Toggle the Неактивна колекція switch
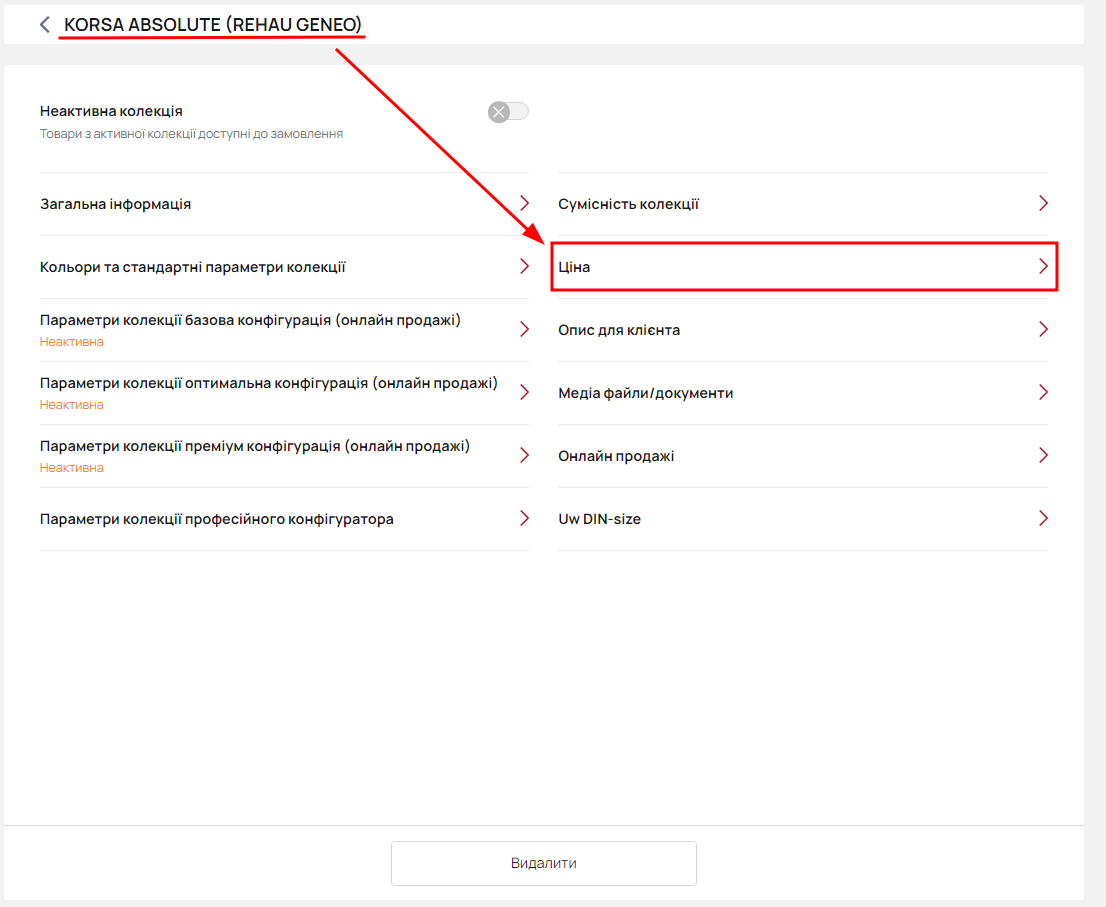The width and height of the screenshot is (1106, 907). click(x=508, y=111)
